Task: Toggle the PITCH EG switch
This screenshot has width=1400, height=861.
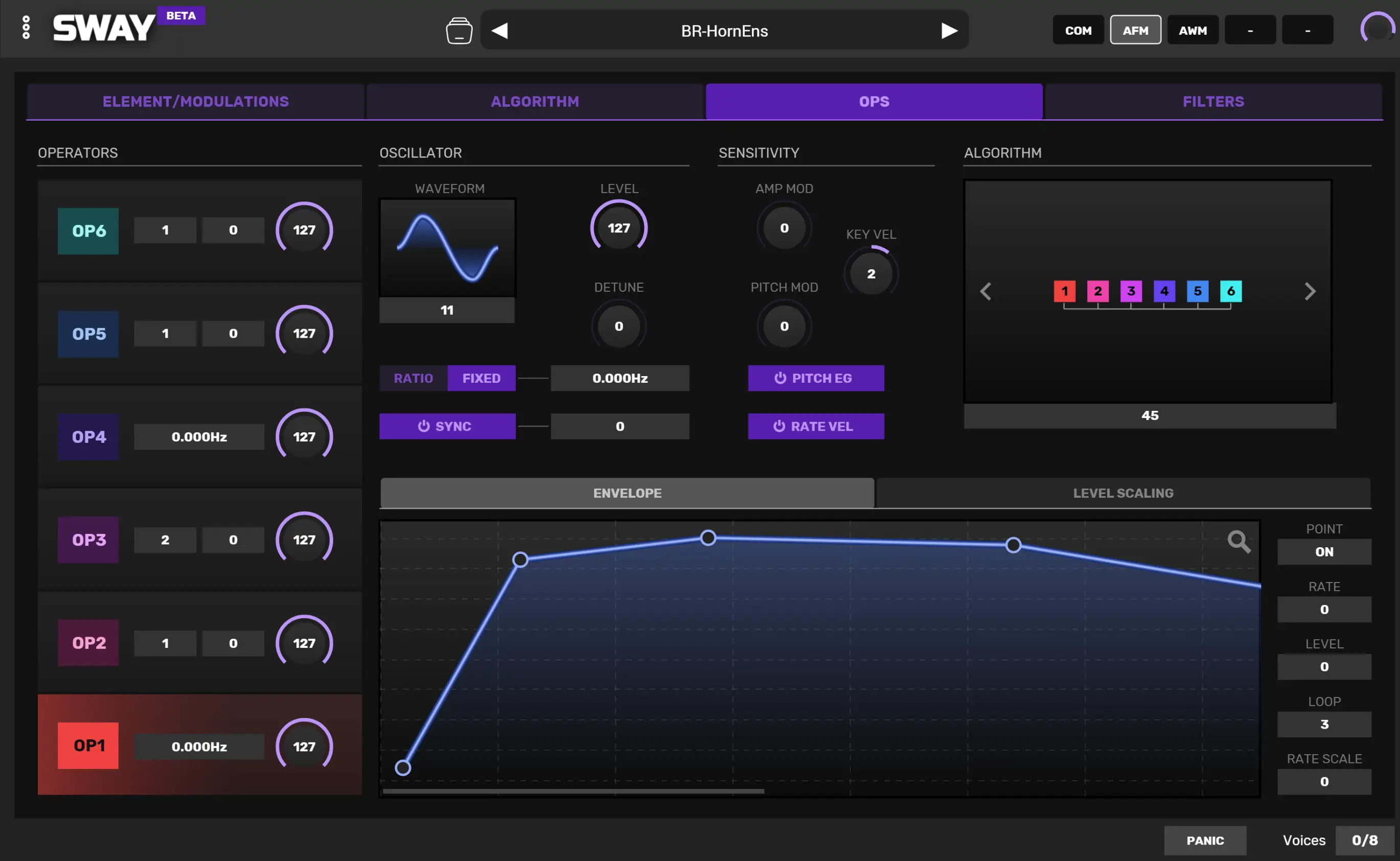Action: pos(816,378)
